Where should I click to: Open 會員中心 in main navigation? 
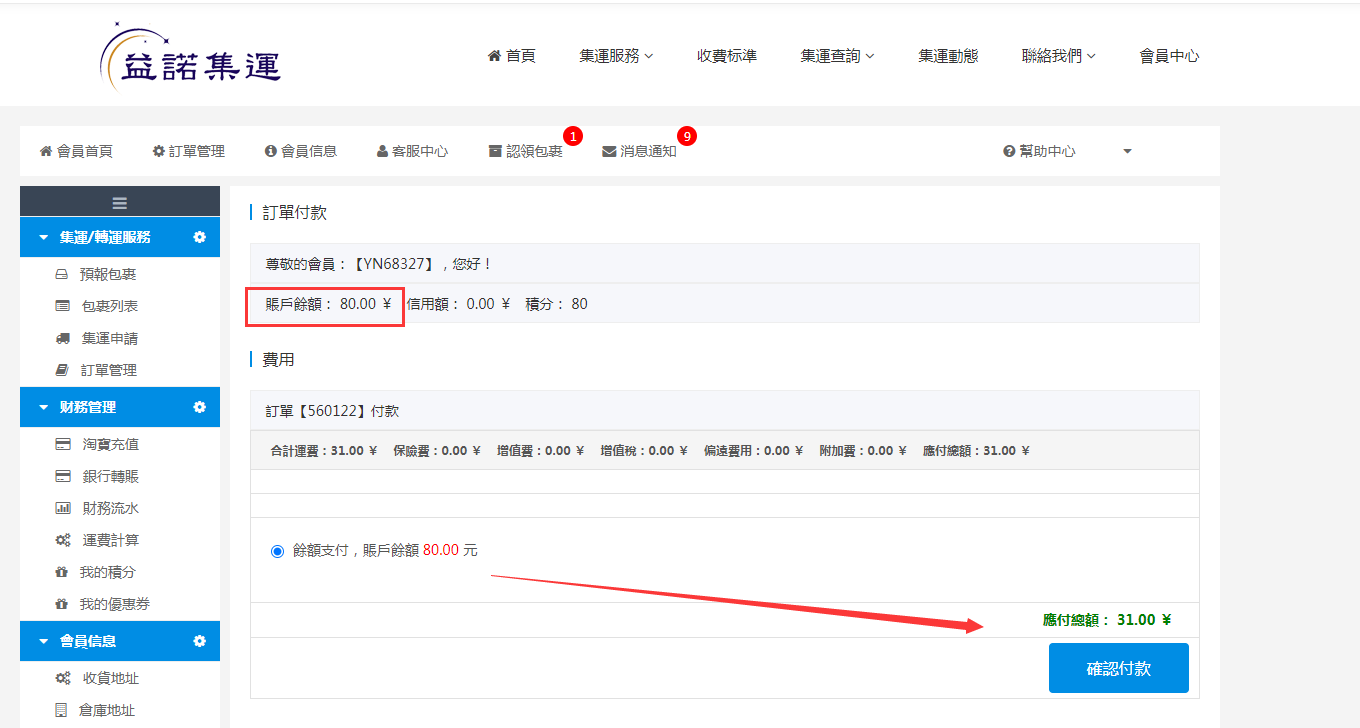pyautogui.click(x=1170, y=56)
